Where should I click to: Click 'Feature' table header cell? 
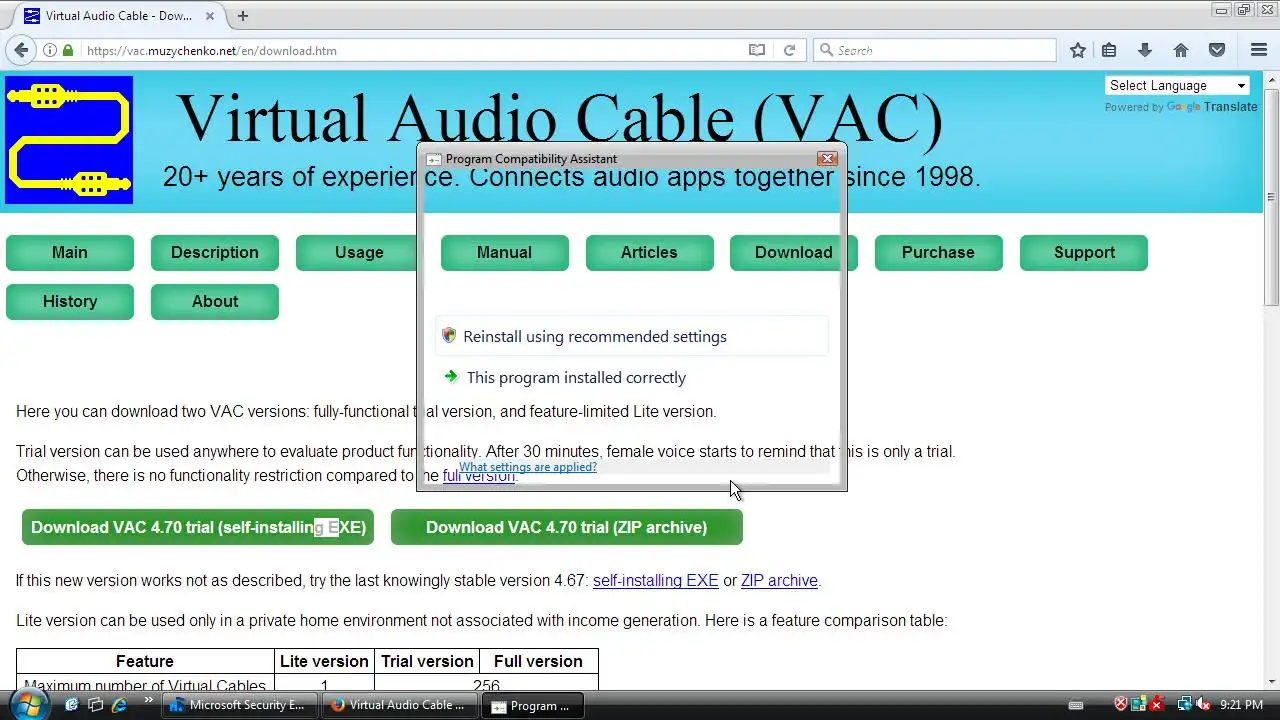pyautogui.click(x=145, y=661)
